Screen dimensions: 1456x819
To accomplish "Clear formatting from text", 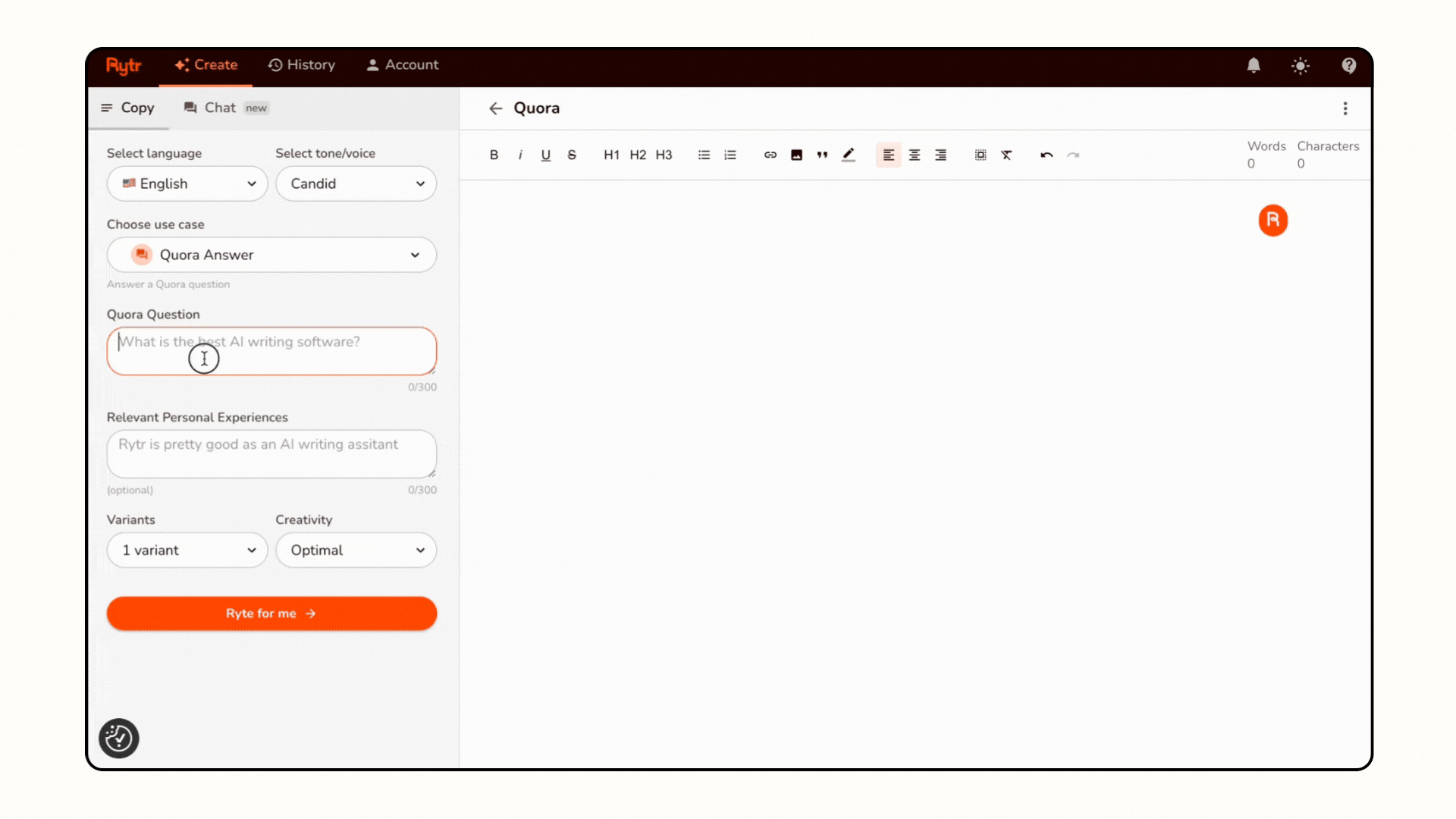I will point(1007,155).
